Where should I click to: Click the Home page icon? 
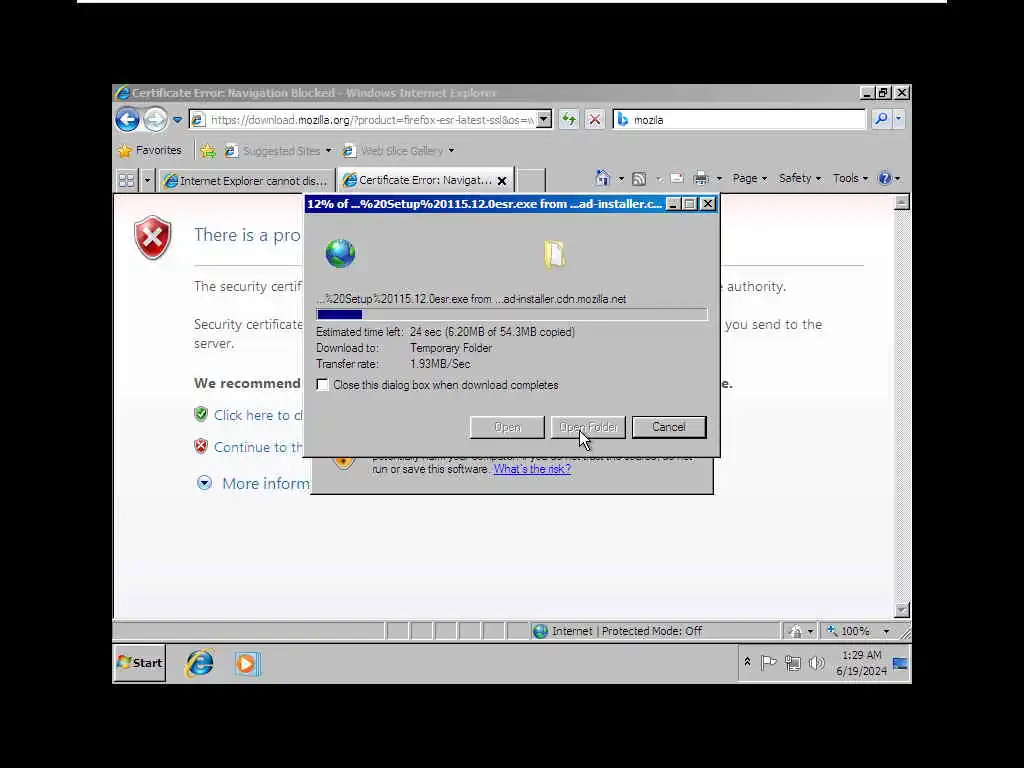[602, 178]
